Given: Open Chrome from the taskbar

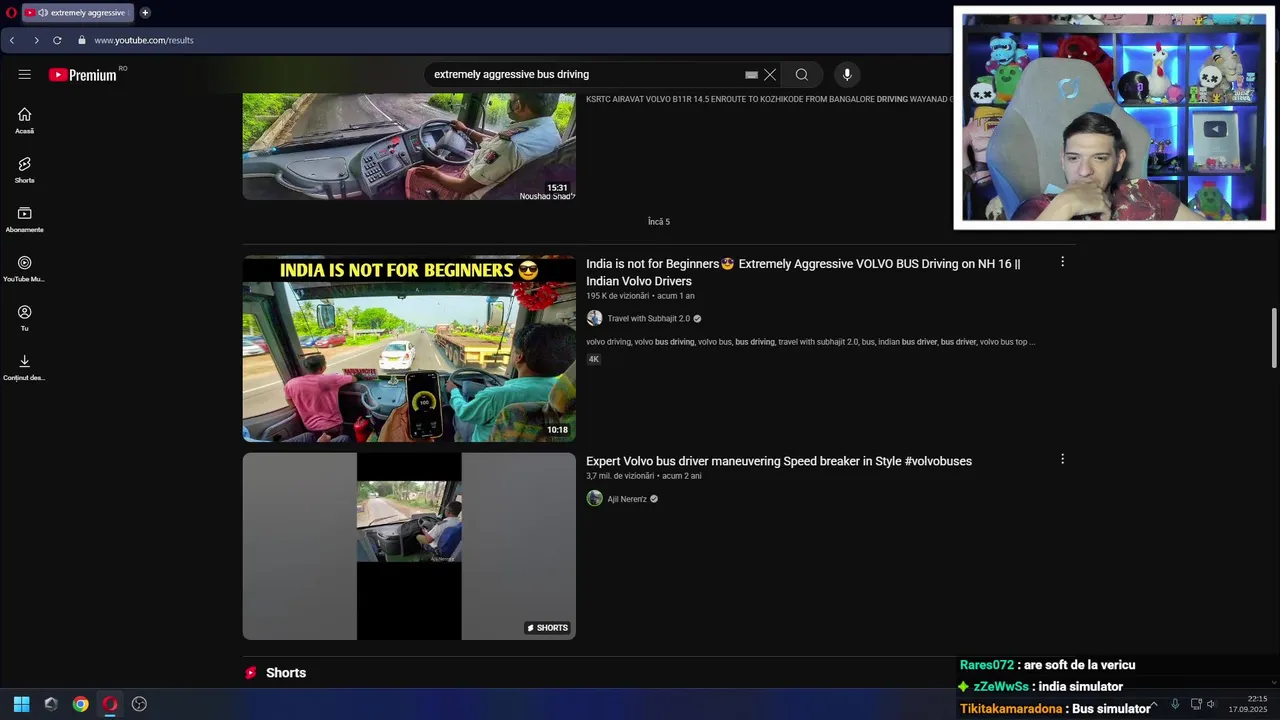Looking at the screenshot, I should [80, 704].
